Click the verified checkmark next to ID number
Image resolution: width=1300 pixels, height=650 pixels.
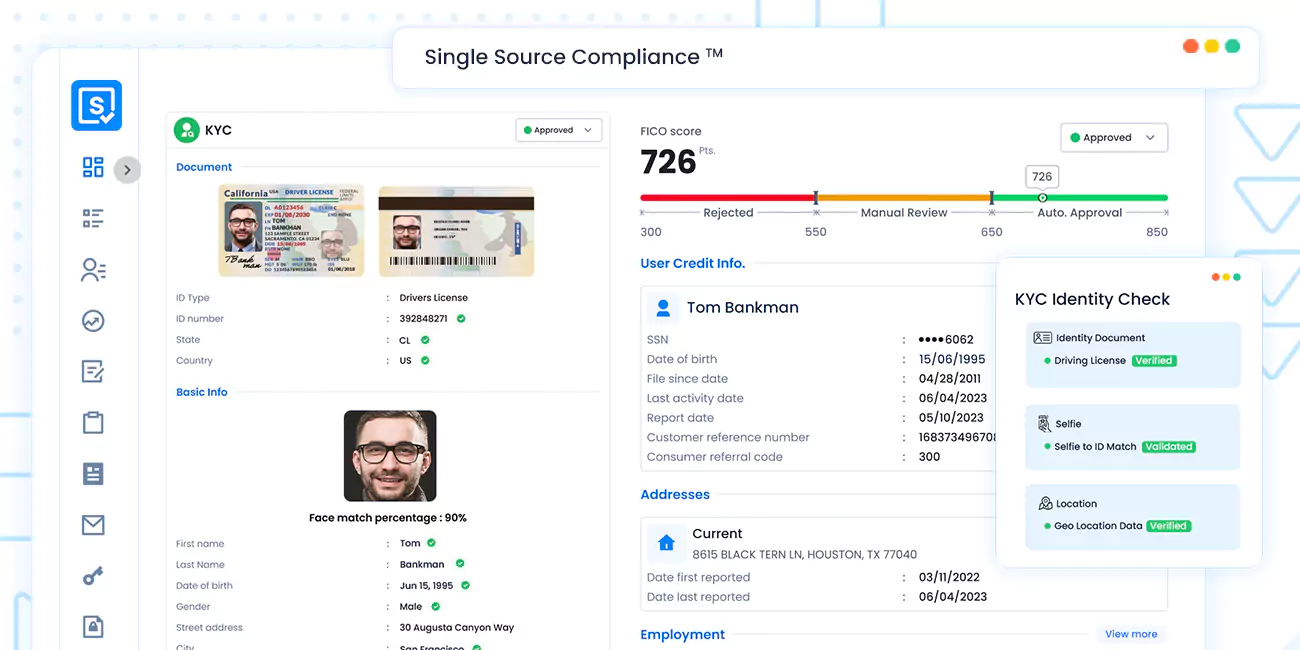461,318
